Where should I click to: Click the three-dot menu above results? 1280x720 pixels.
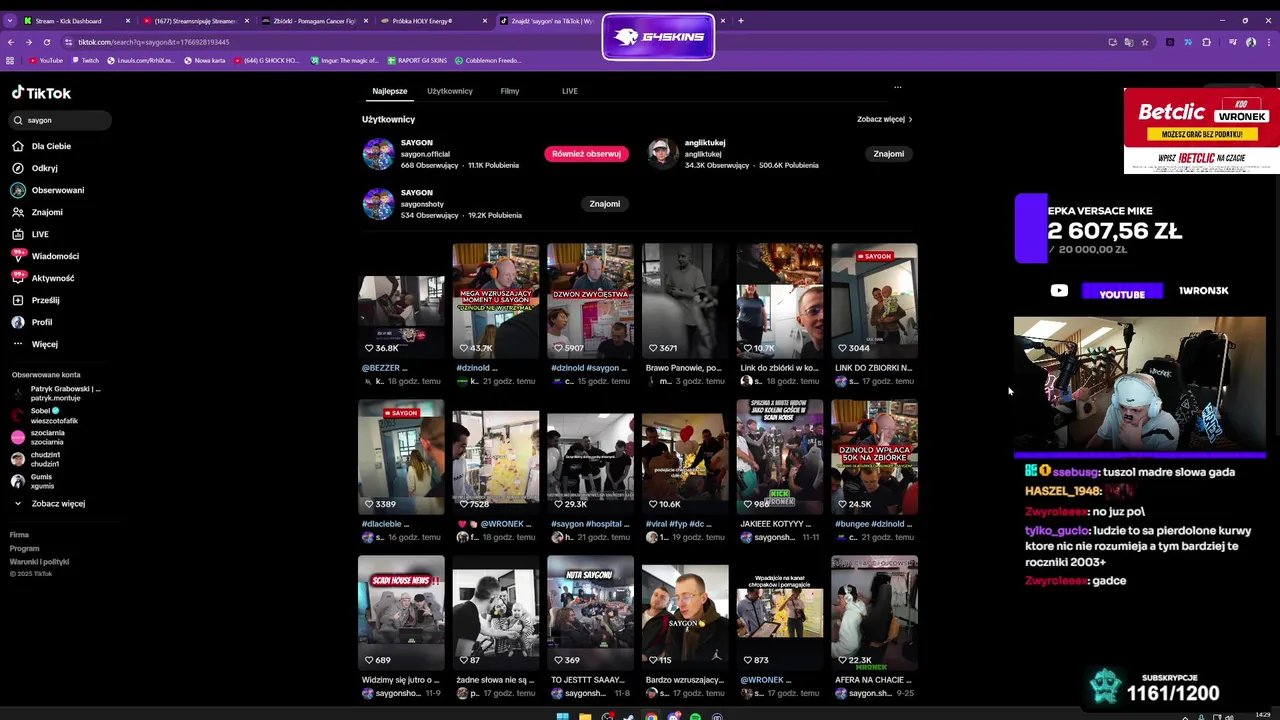tap(898, 88)
